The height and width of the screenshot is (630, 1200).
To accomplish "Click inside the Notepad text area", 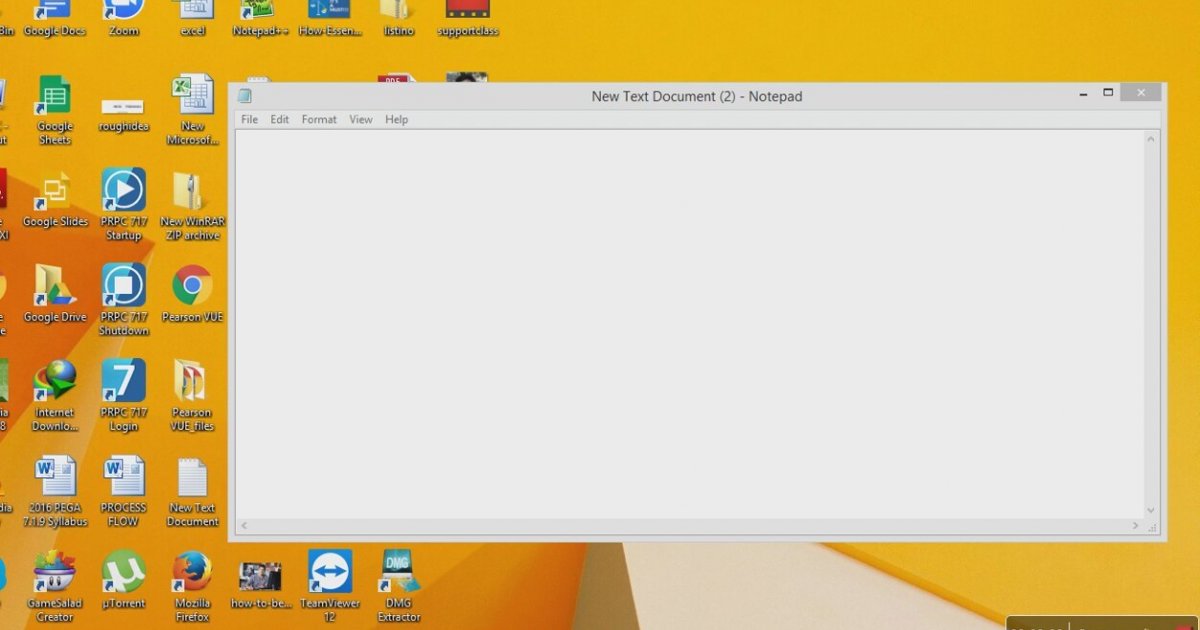I will tap(690, 323).
